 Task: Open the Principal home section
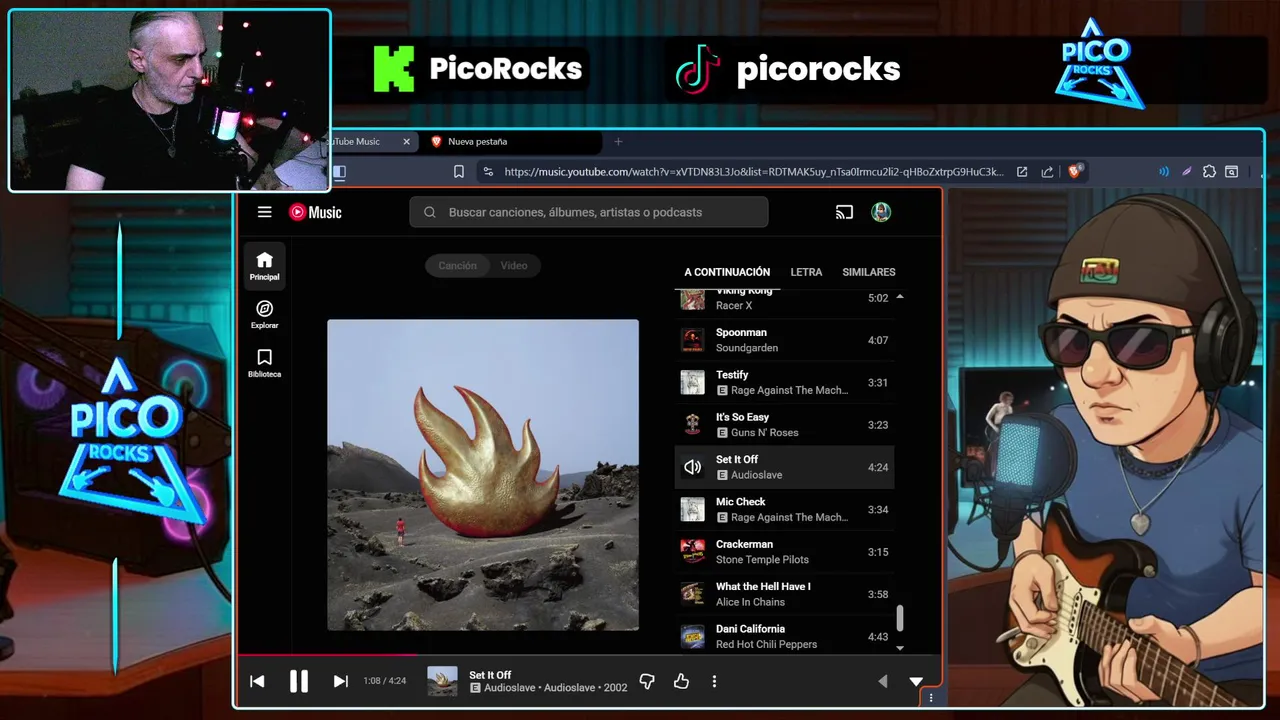264,266
